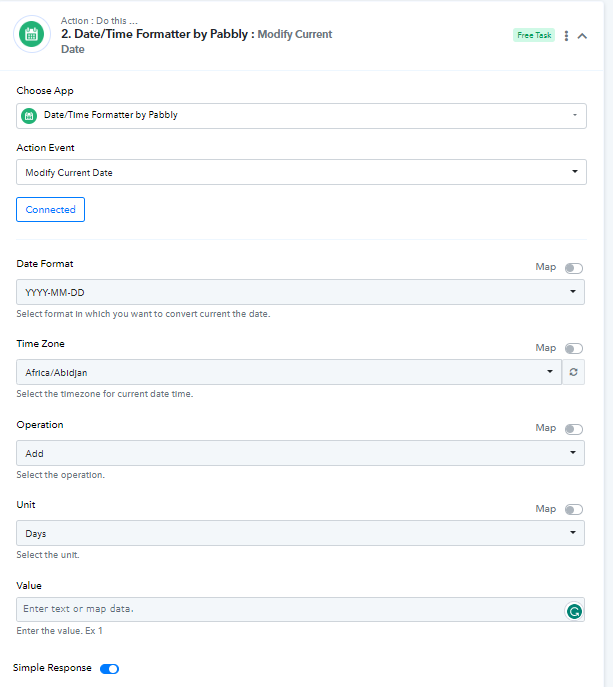The image size is (613, 687).
Task: Collapse the action step with chevron
Action: (x=582, y=36)
